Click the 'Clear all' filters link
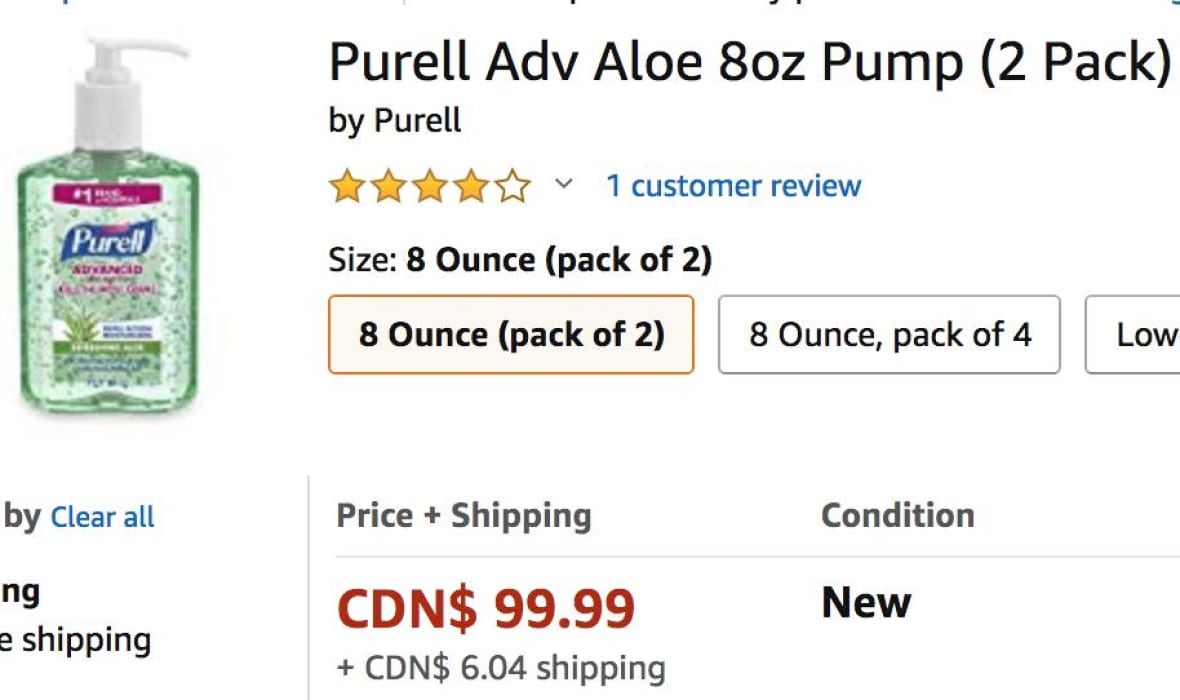Image resolution: width=1180 pixels, height=700 pixels. [x=102, y=517]
